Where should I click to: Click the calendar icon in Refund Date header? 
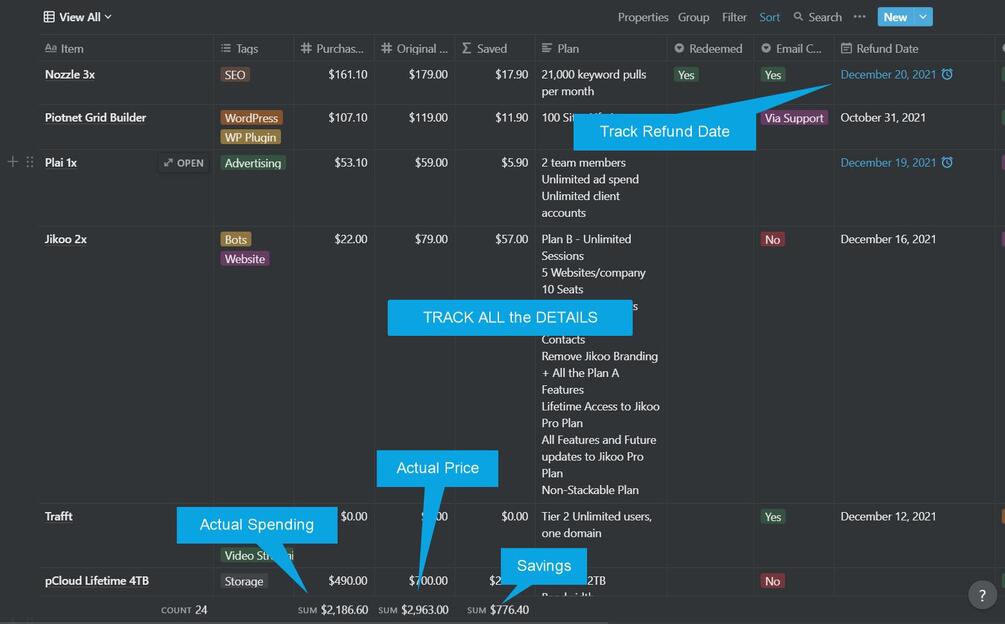point(846,49)
